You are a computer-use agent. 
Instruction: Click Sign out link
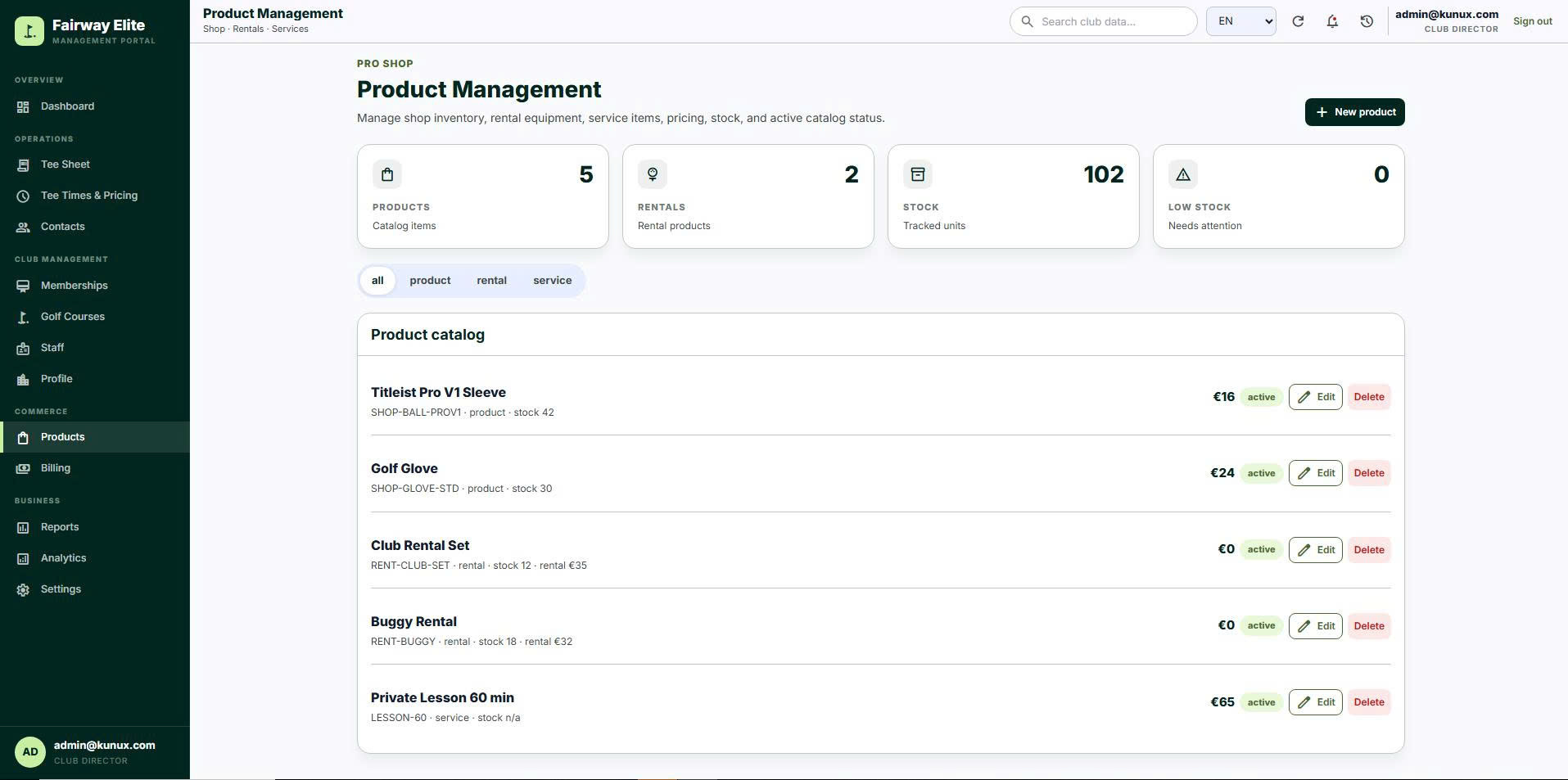coord(1533,21)
